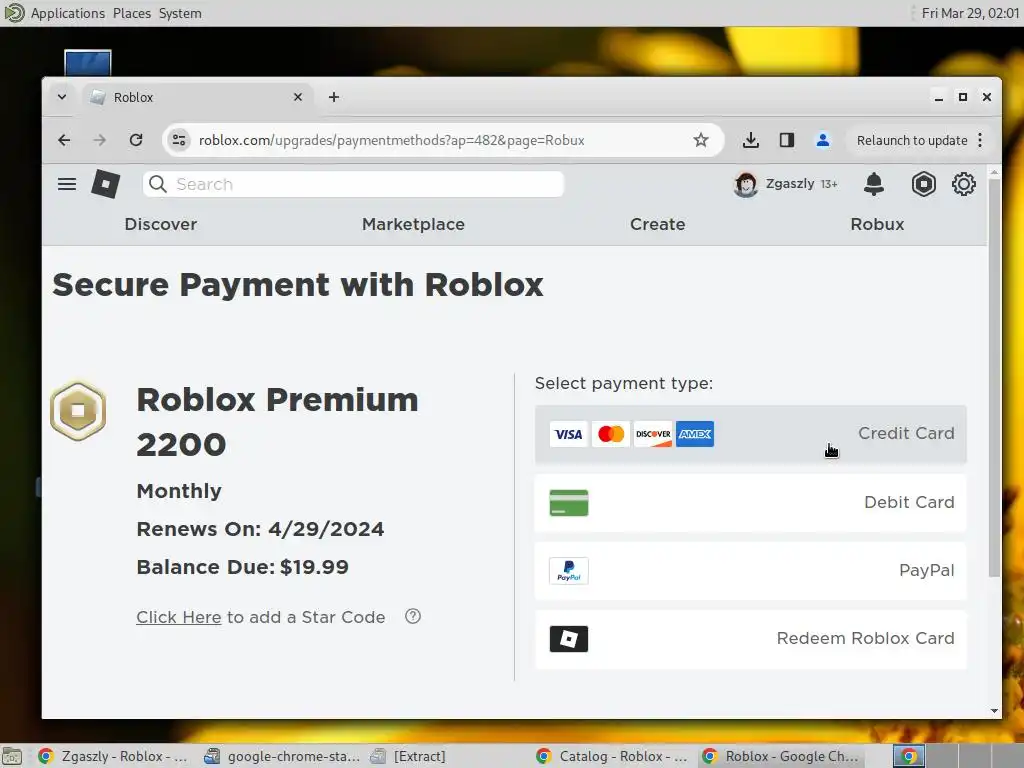Toggle Chrome side panel
This screenshot has height=768, width=1024.
click(787, 140)
